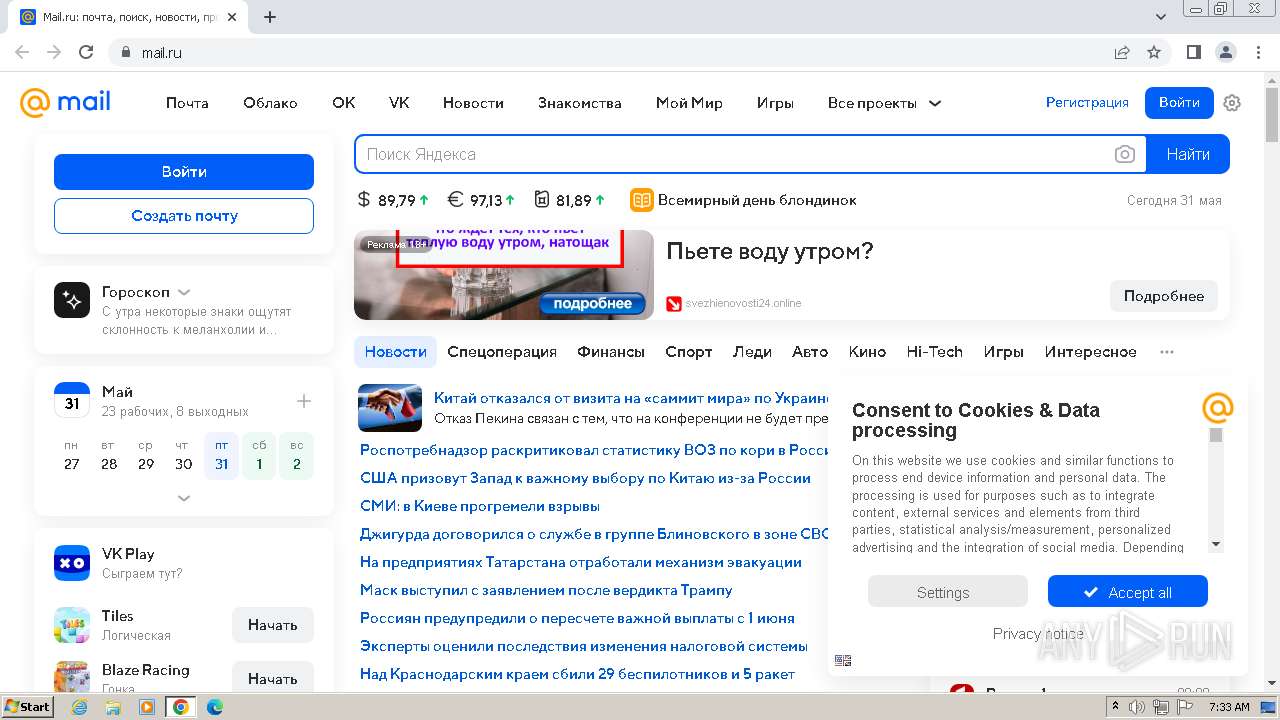Open the Маск Trump verdict headline
Image resolution: width=1280 pixels, height=720 pixels.
tap(546, 590)
